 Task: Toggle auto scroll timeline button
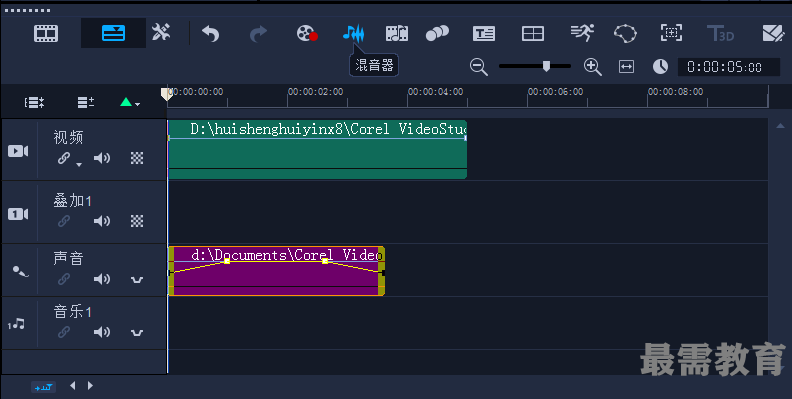tap(43, 387)
